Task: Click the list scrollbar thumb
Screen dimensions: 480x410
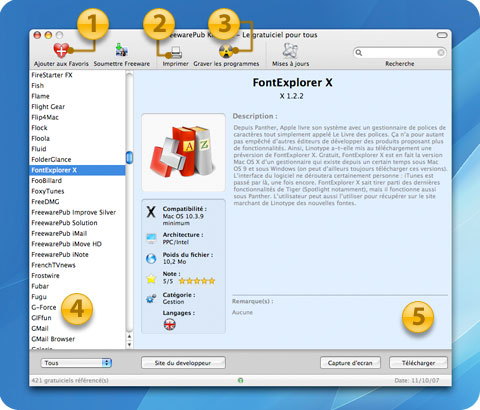Action: pos(129,157)
